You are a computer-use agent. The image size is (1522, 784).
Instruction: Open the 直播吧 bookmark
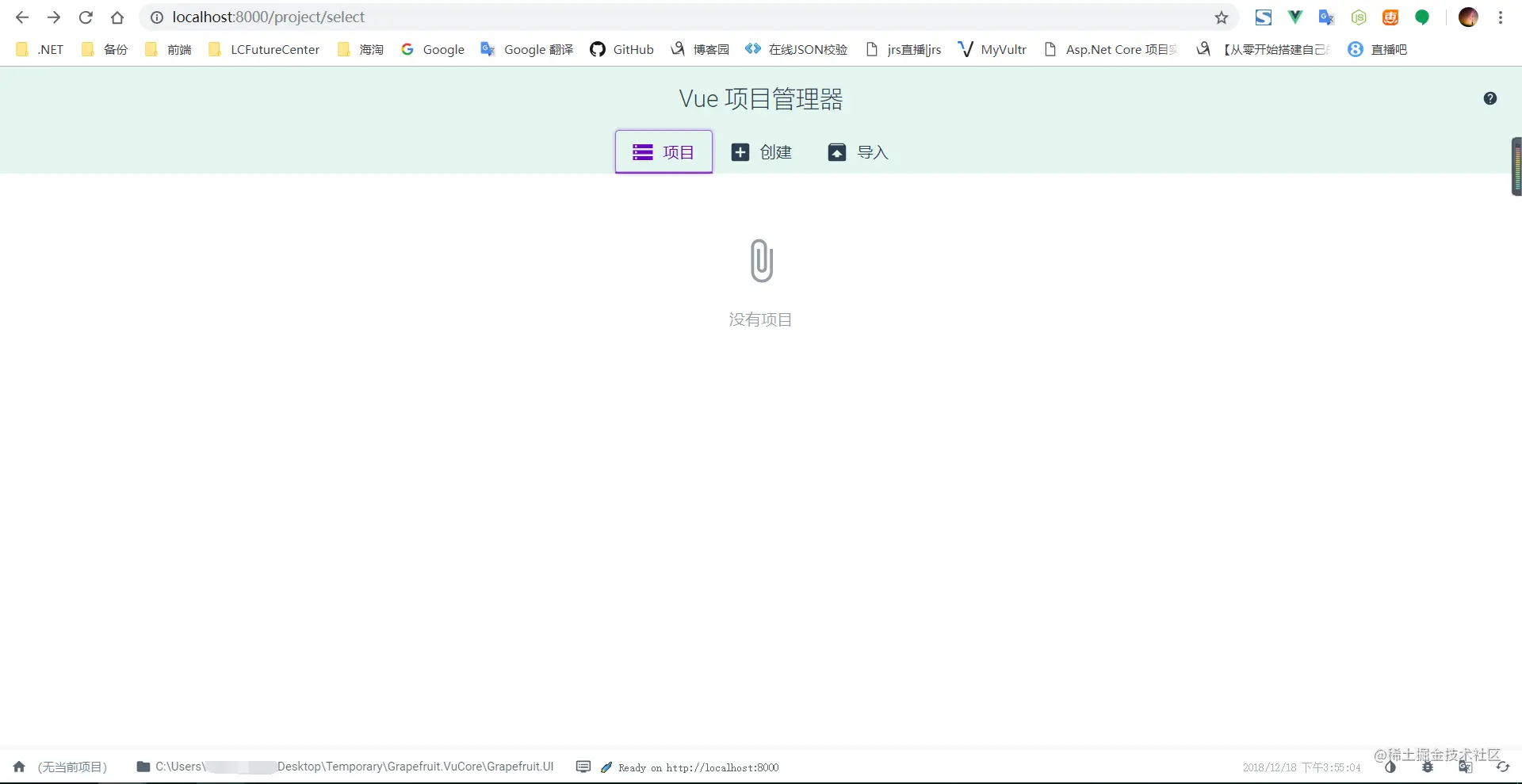point(1378,49)
